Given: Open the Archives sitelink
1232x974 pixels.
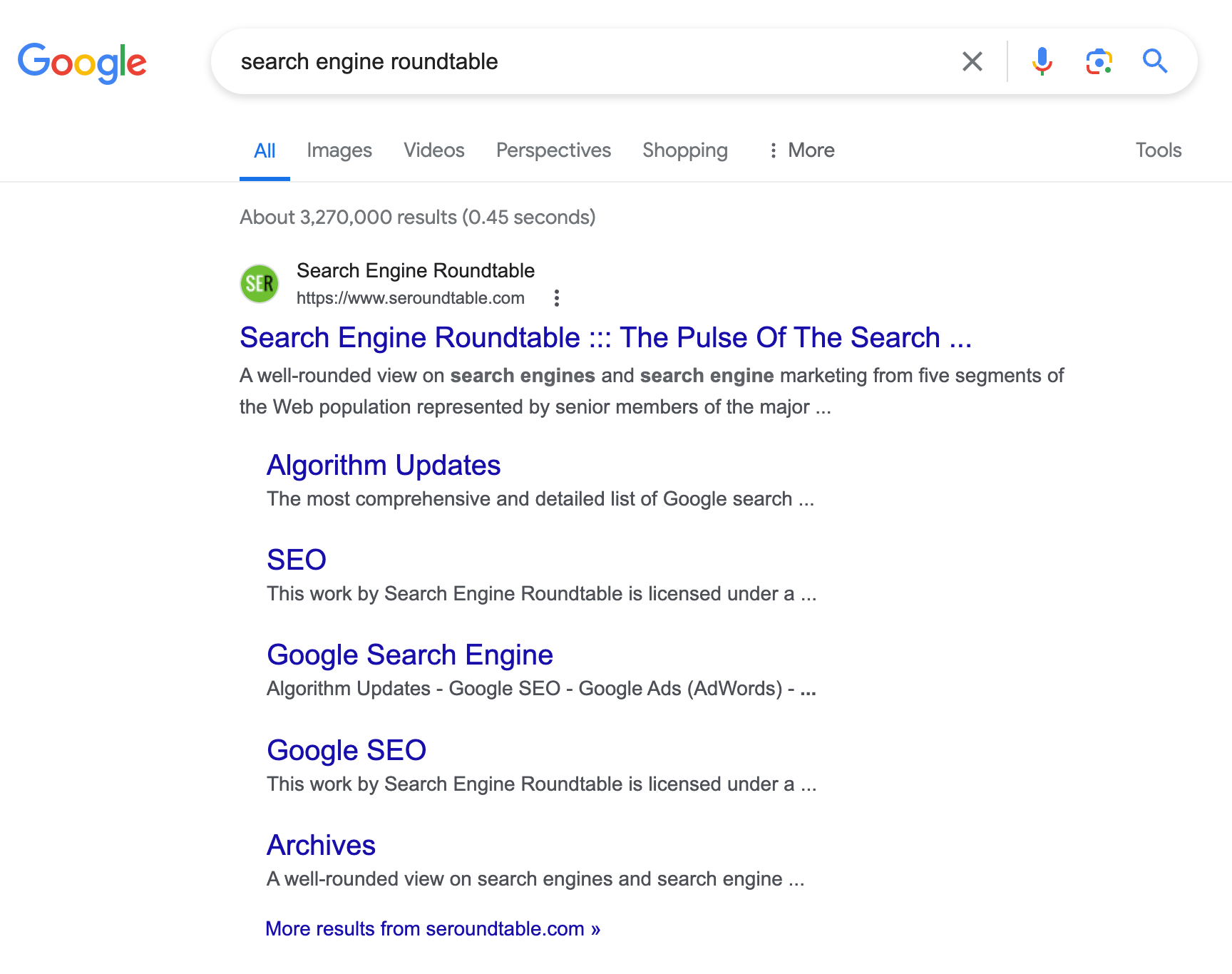Looking at the screenshot, I should click(x=321, y=845).
